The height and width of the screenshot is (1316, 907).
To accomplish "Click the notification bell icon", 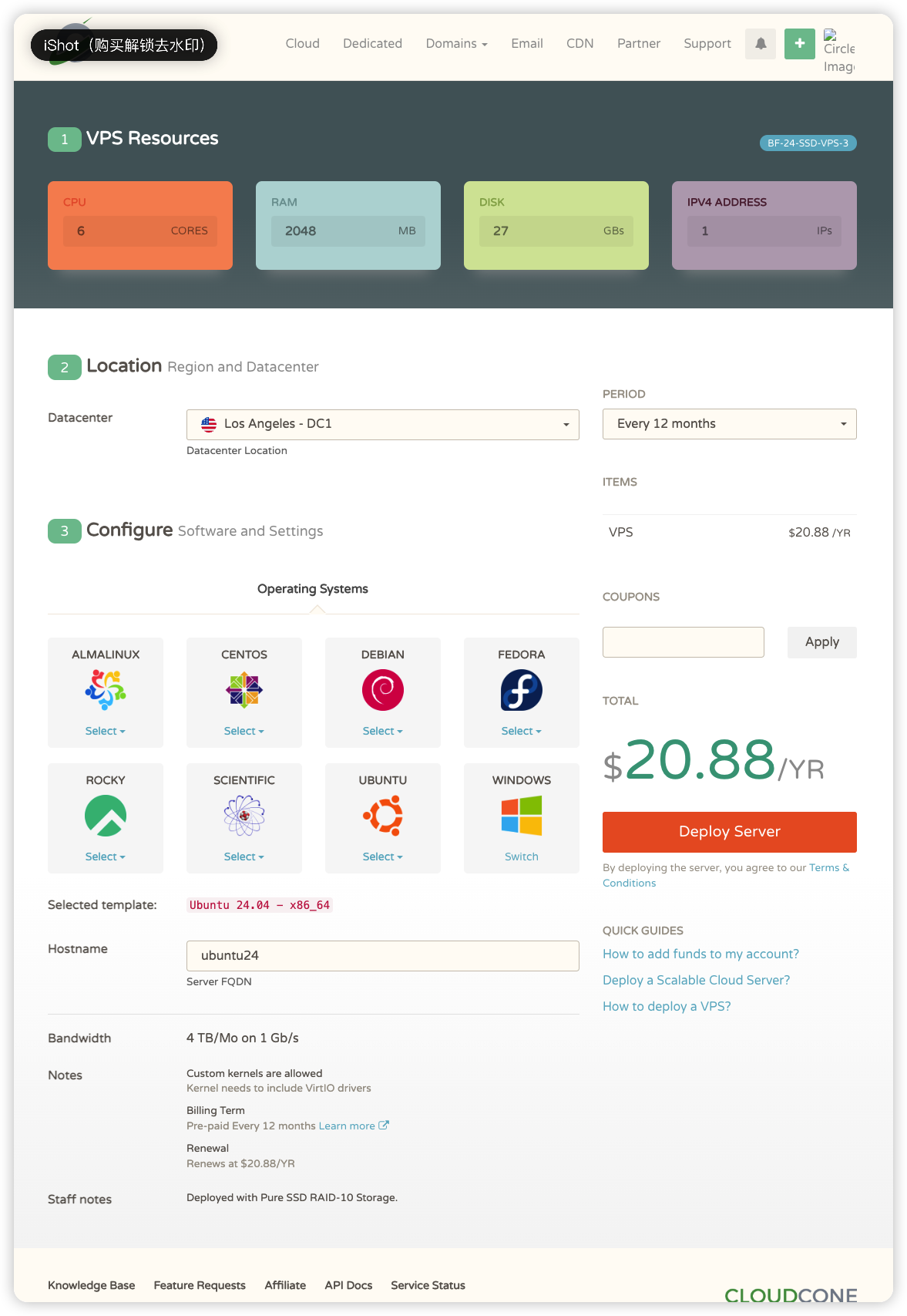I will pos(760,44).
